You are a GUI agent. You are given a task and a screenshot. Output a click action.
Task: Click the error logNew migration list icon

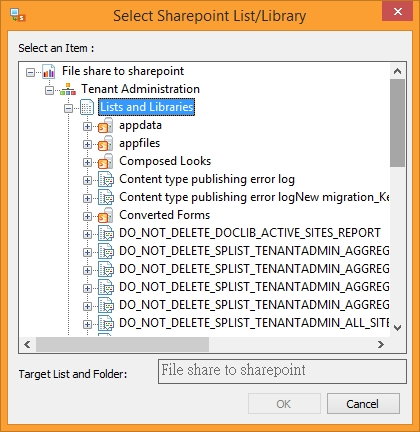pos(106,198)
